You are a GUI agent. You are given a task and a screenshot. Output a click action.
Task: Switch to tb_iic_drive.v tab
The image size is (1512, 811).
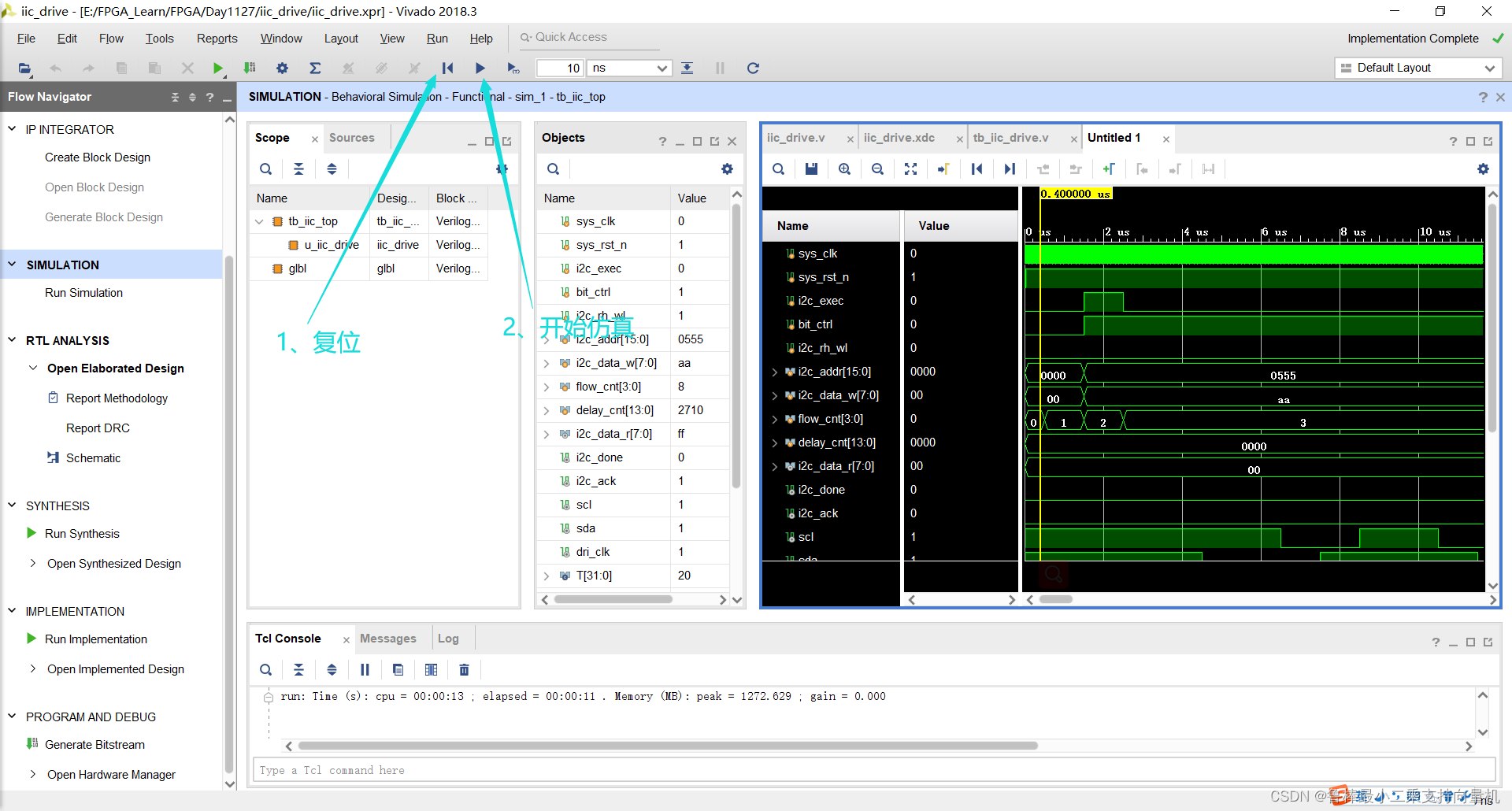pyautogui.click(x=1010, y=138)
